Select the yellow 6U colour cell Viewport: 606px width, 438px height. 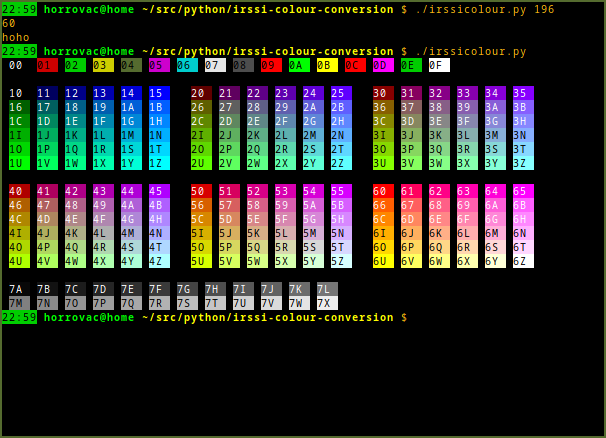coord(381,261)
